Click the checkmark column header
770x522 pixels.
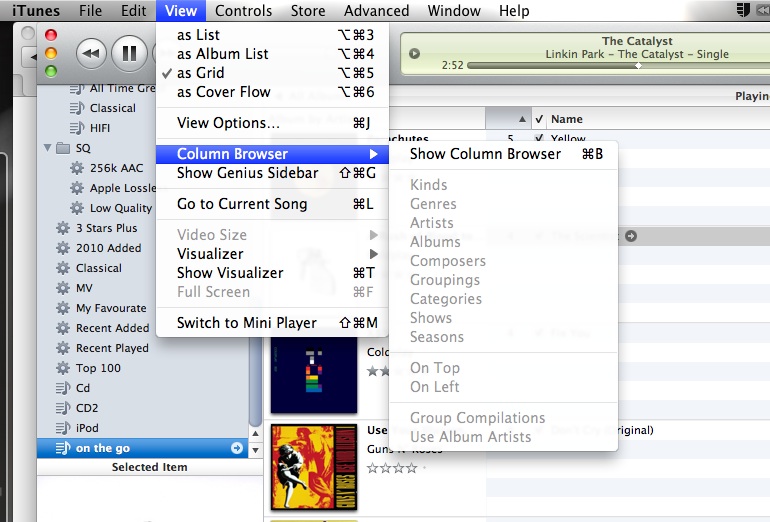click(x=539, y=119)
